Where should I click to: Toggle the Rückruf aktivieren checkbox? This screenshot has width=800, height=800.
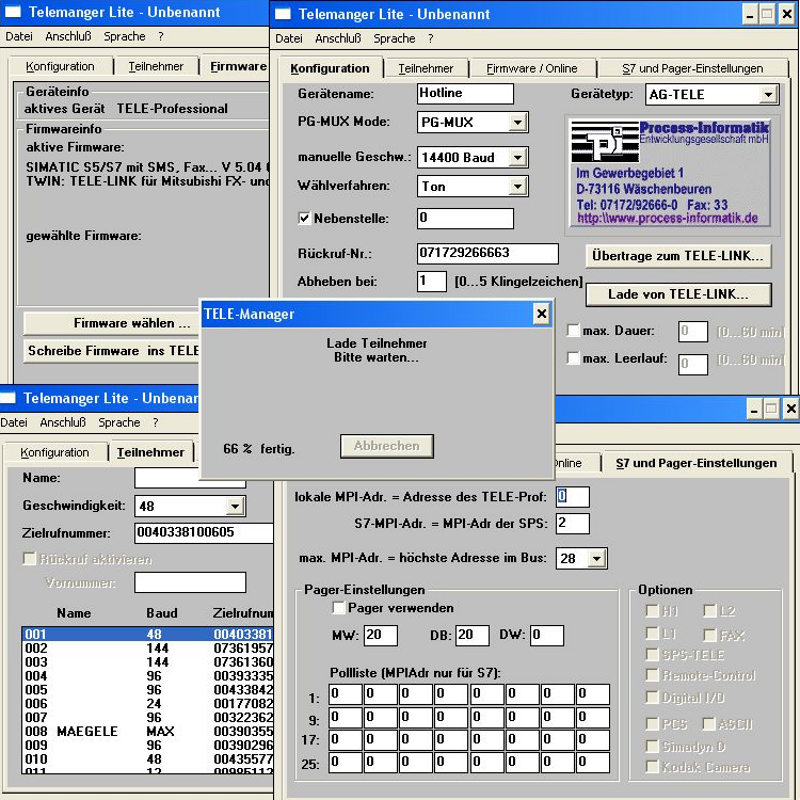point(30,559)
